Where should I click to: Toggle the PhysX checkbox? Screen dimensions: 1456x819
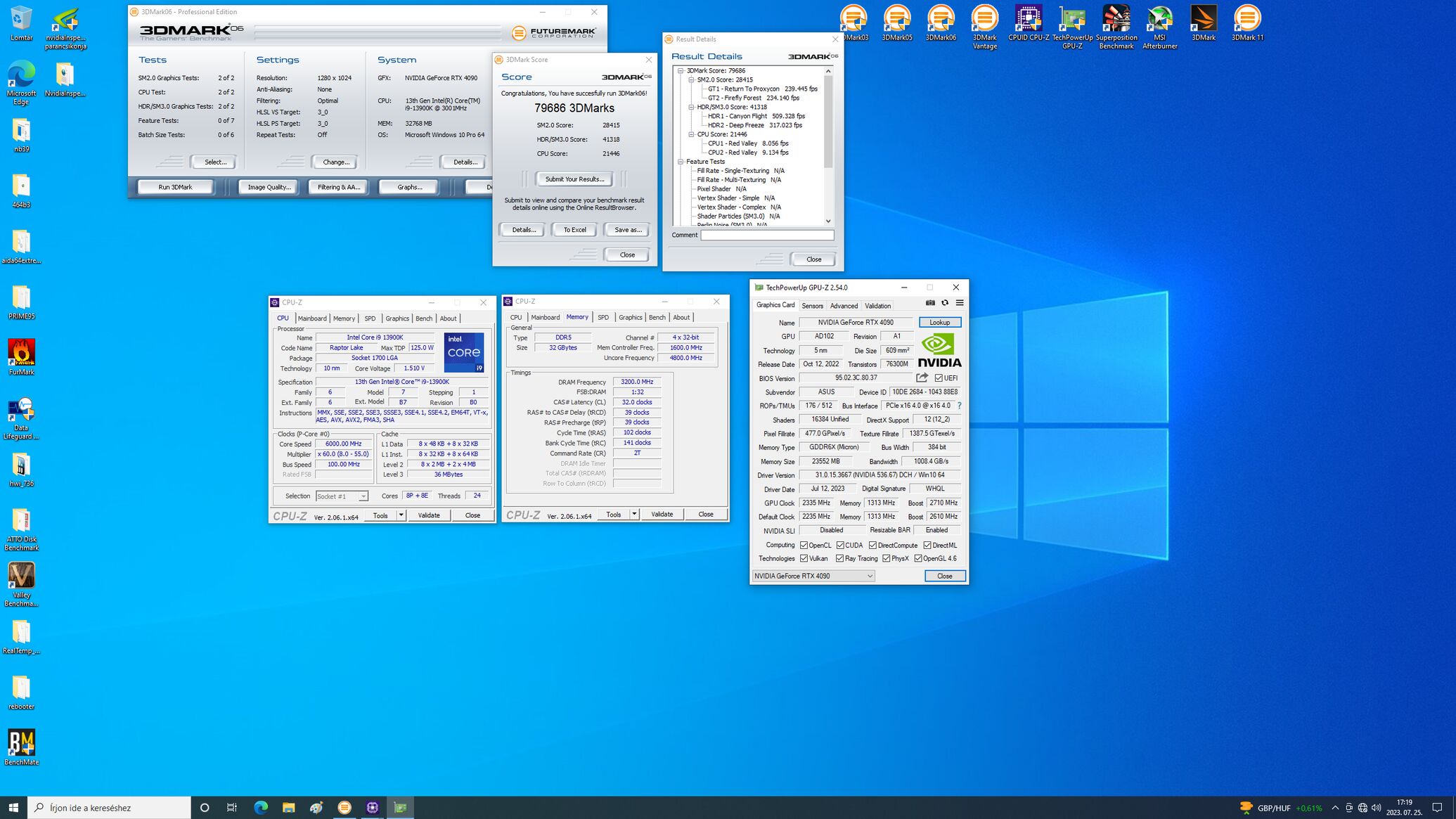coord(887,558)
